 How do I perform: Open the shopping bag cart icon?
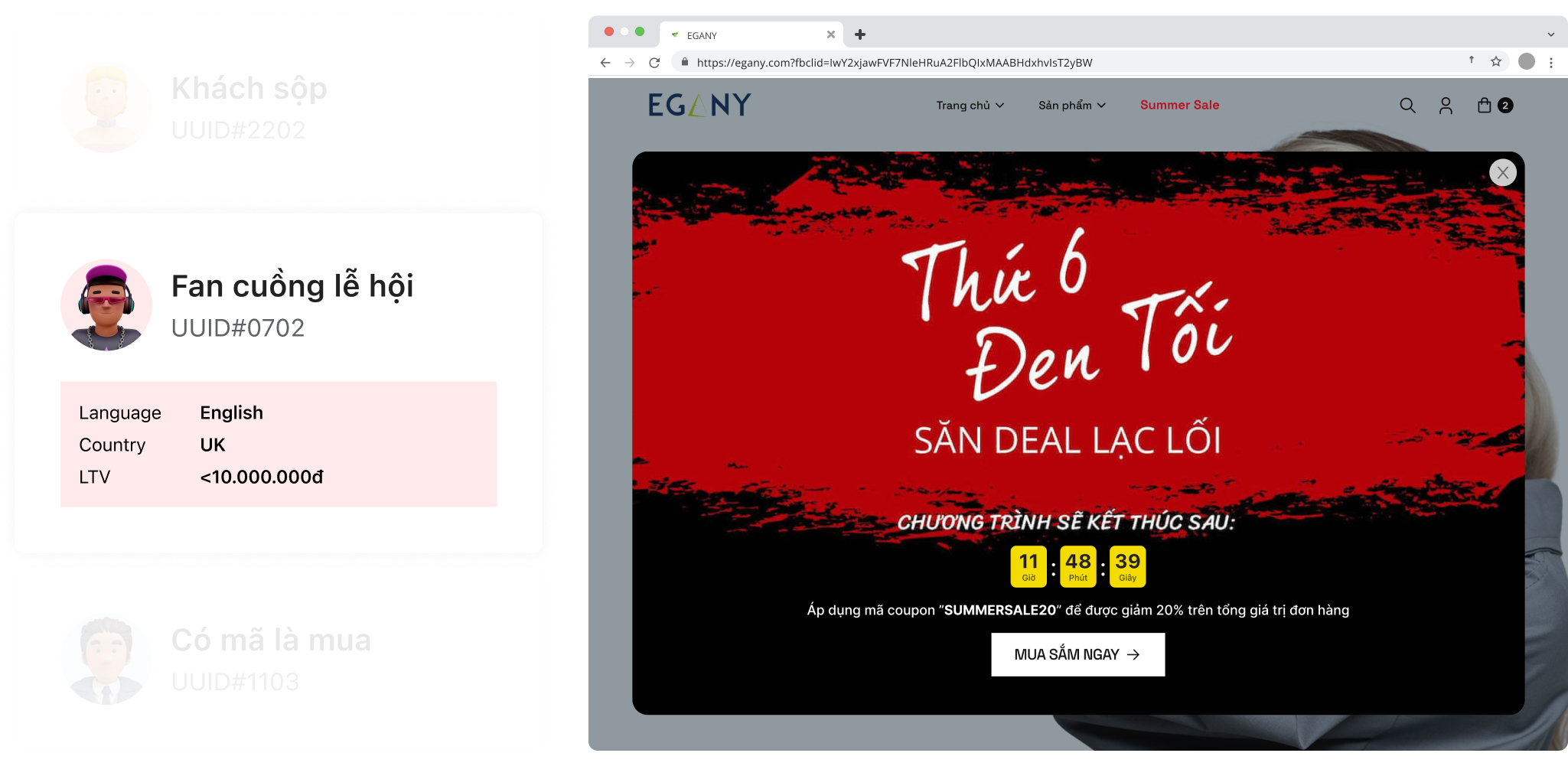click(x=1484, y=106)
